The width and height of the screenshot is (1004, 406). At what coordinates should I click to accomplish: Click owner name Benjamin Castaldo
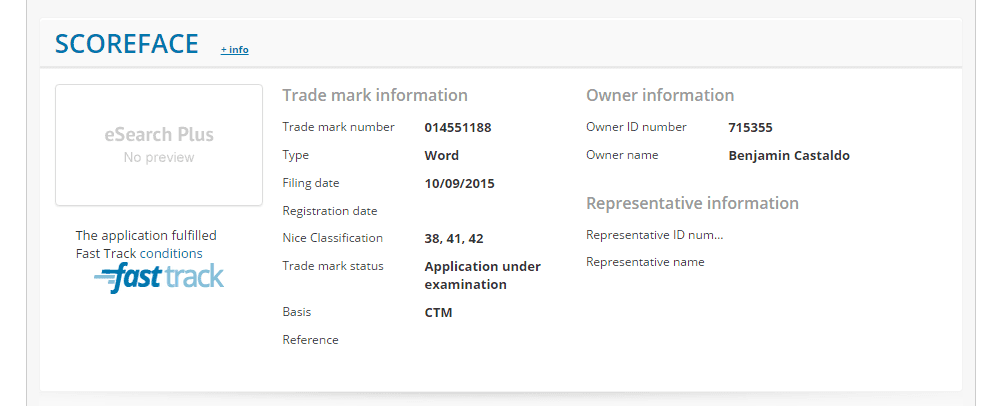tap(789, 156)
